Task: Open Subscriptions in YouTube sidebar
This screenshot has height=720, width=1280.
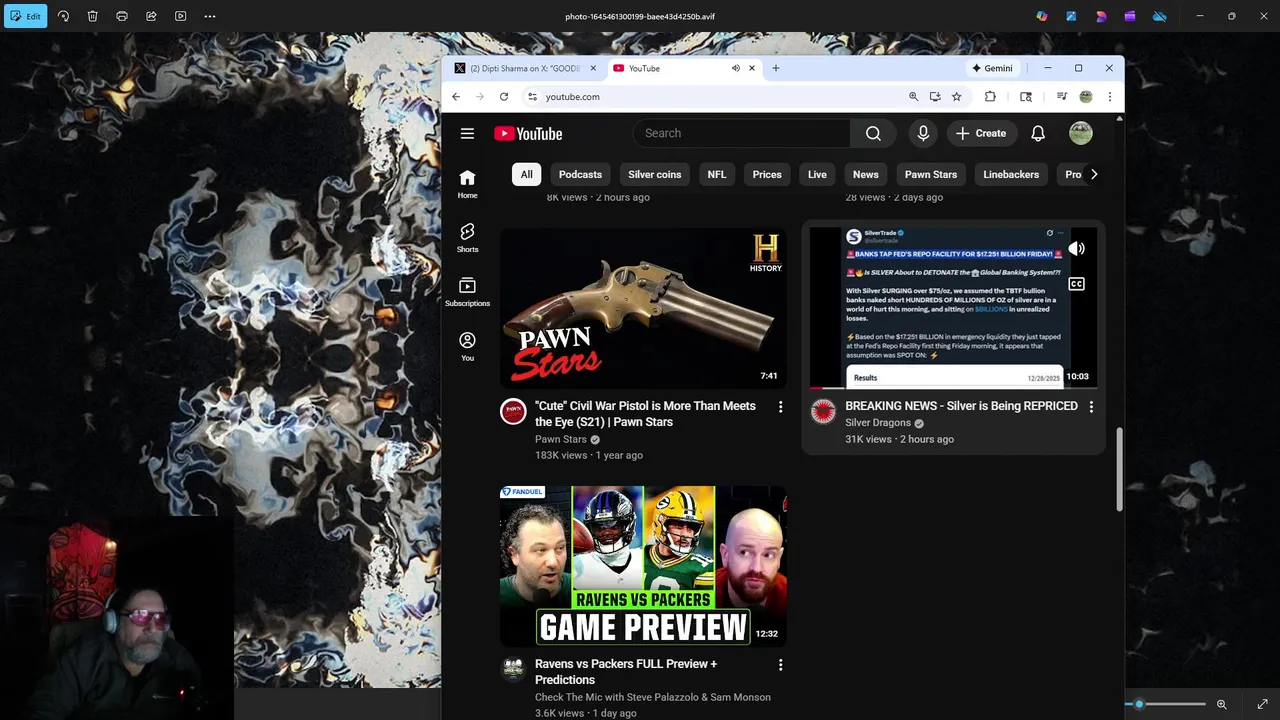Action: point(467,292)
